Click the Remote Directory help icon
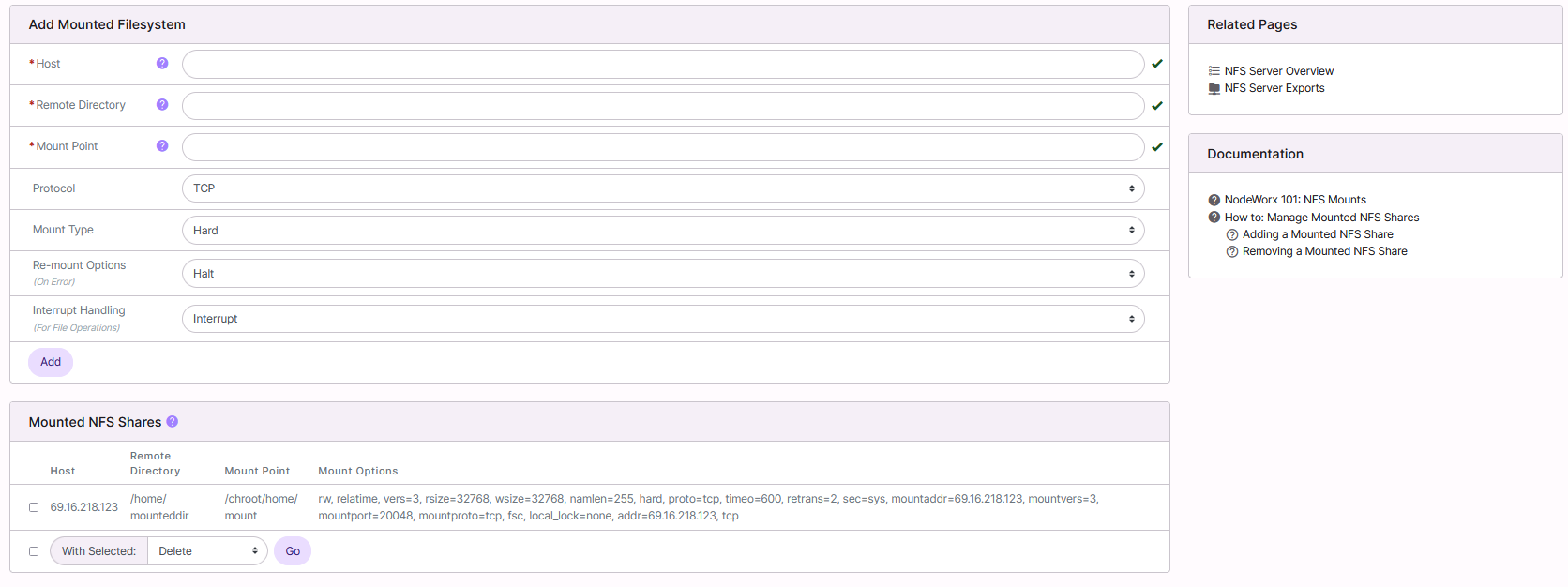Screen dimensions: 1568x587 coord(162,105)
